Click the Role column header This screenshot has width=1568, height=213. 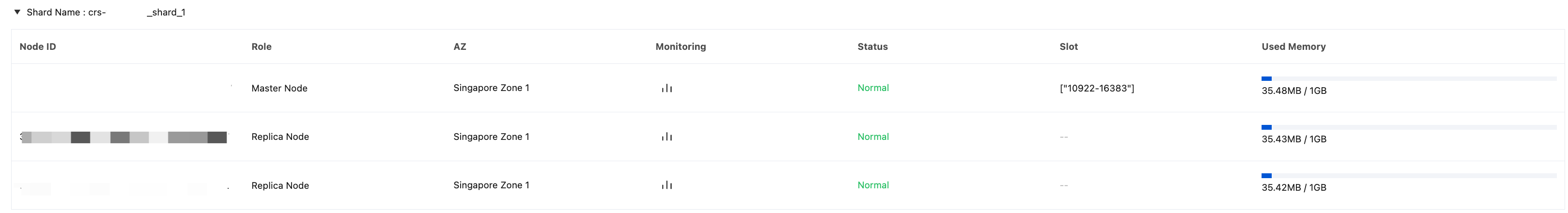[x=261, y=46]
